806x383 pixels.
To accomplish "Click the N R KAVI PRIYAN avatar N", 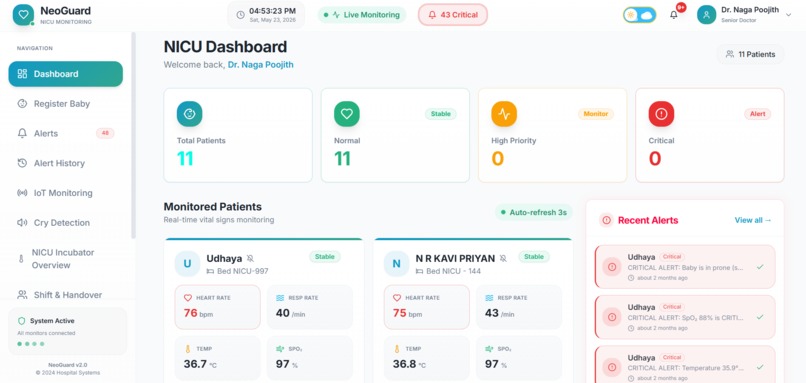I will [396, 264].
